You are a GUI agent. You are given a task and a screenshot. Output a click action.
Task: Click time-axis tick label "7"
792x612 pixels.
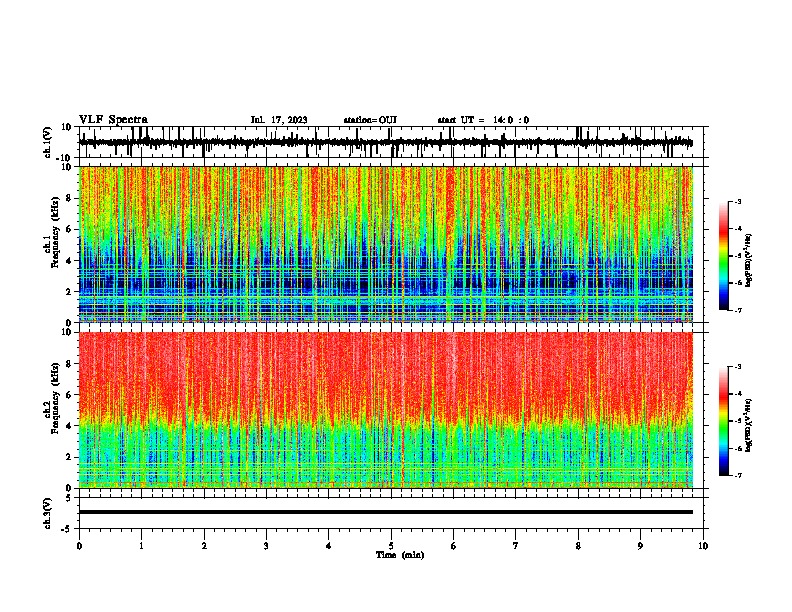tap(516, 546)
